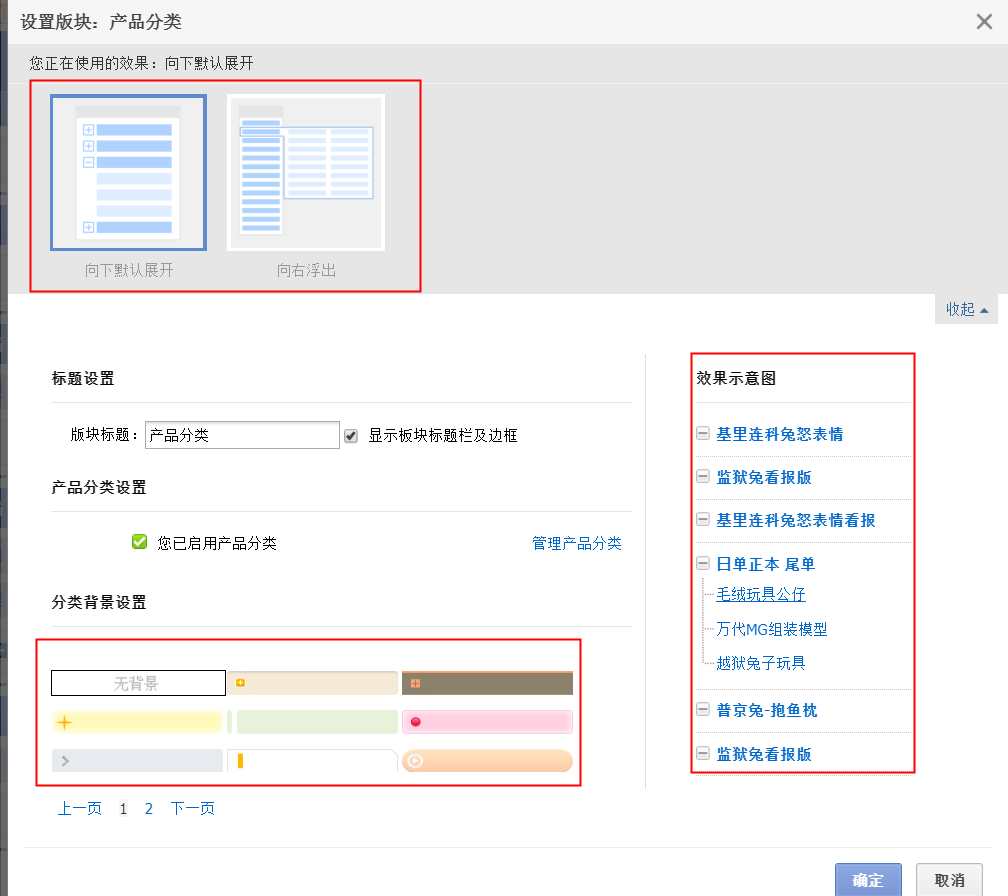Open the 管理产品分类 link
The width and height of the screenshot is (1008, 896).
tap(577, 541)
